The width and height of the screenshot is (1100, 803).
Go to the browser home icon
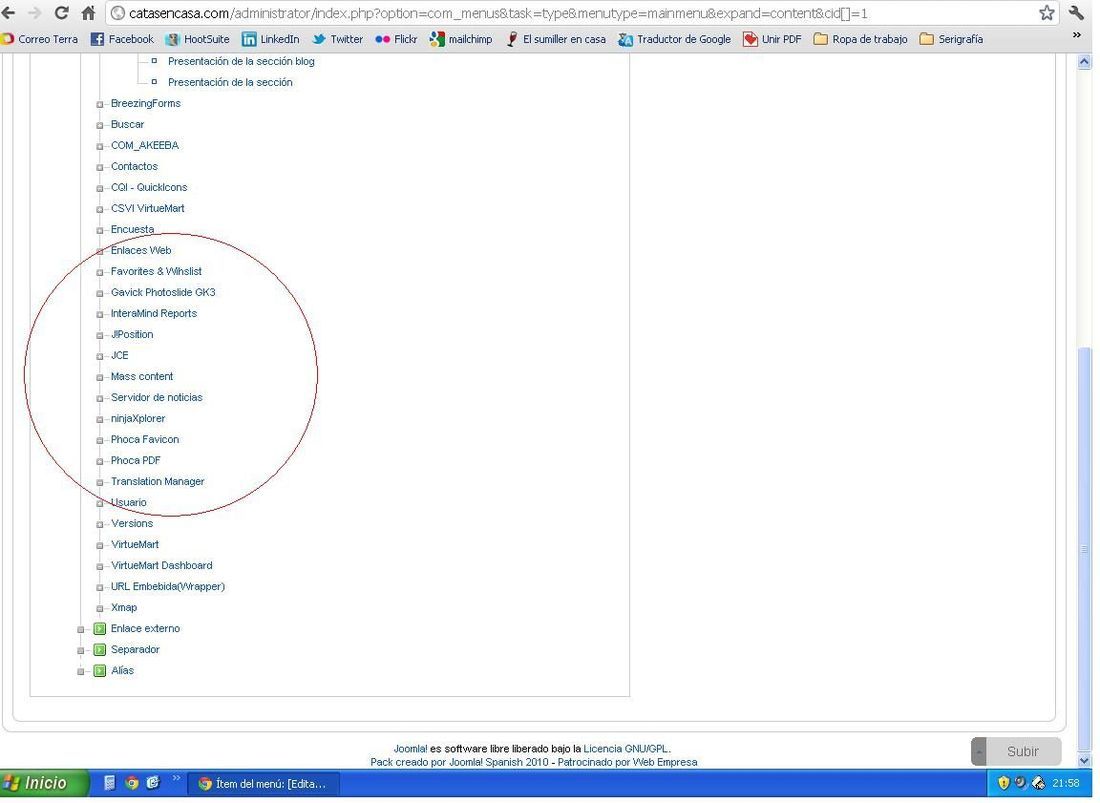pos(88,13)
